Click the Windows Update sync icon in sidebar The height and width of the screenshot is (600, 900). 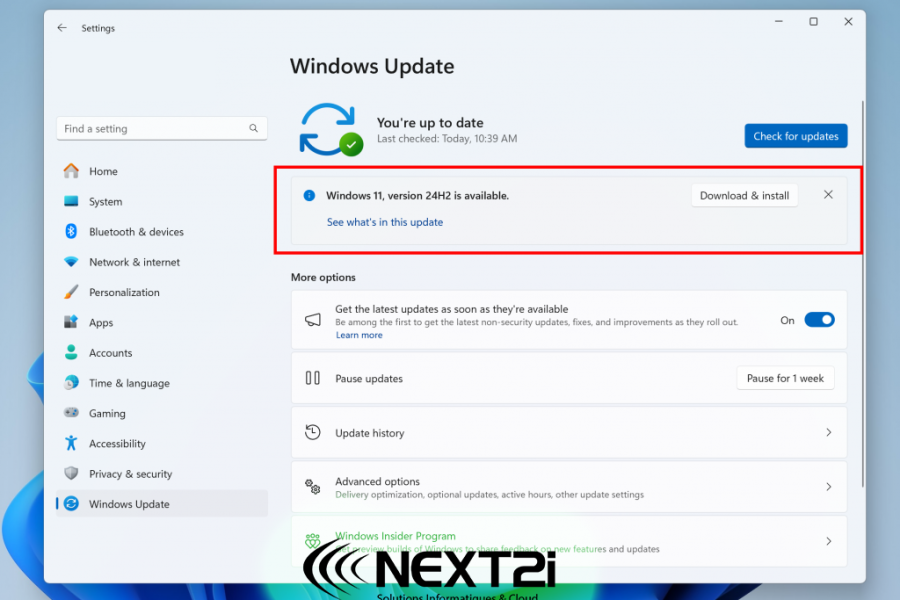tap(71, 504)
